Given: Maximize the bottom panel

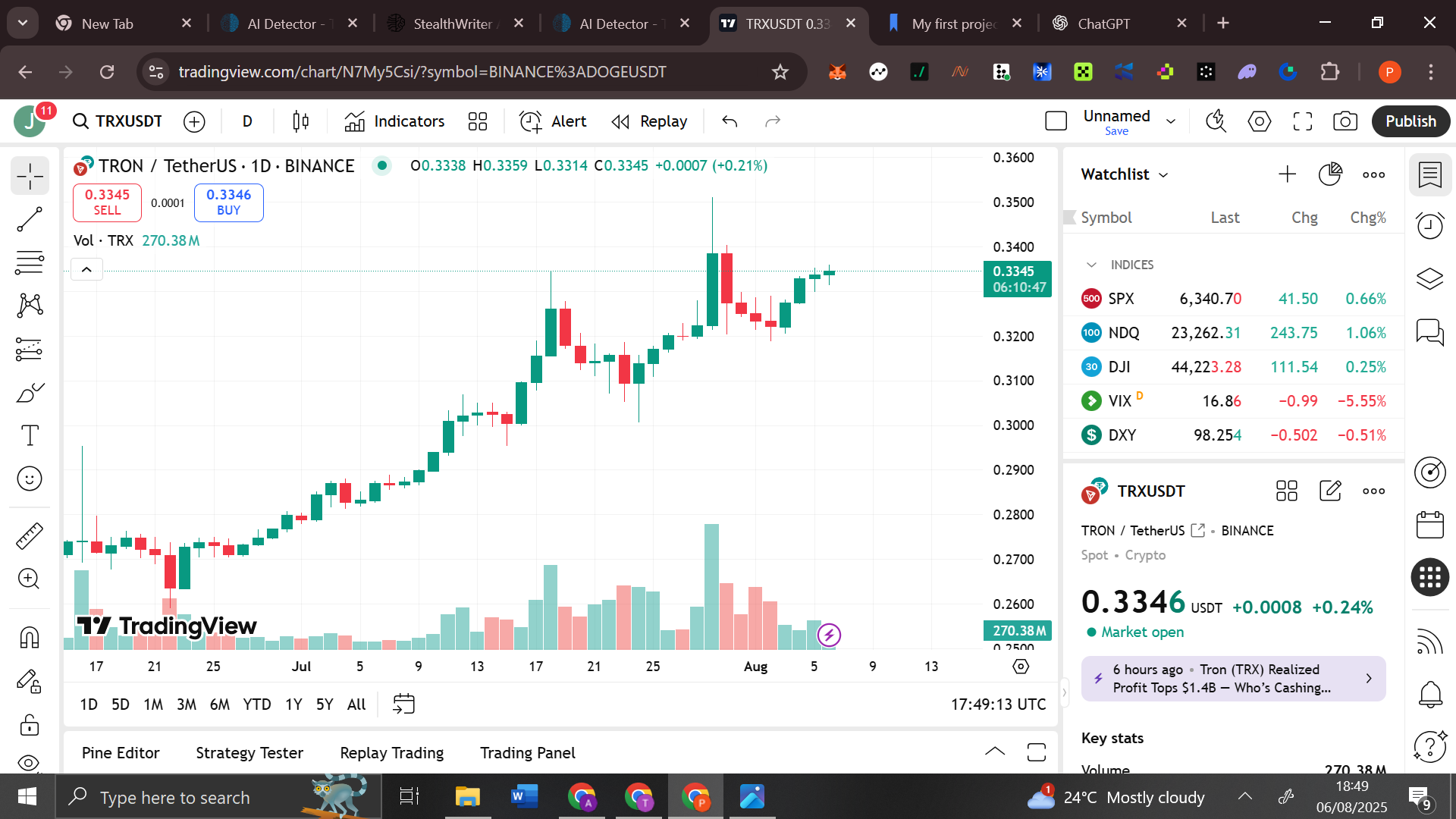Looking at the screenshot, I should point(1037,752).
